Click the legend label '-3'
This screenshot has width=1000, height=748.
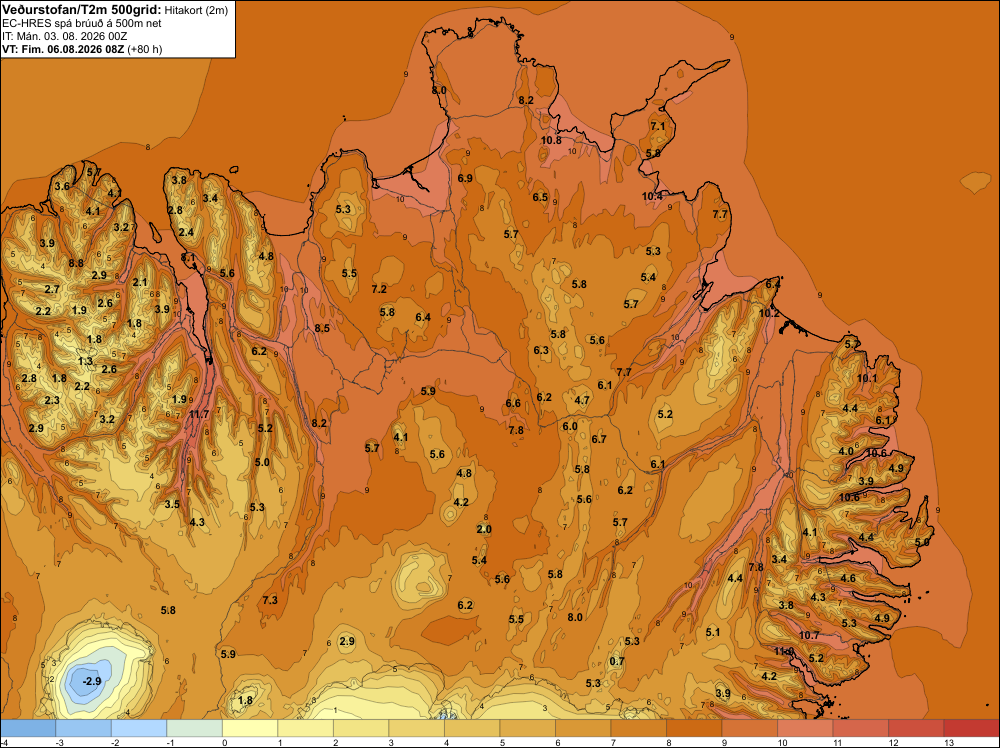[x=59, y=742]
